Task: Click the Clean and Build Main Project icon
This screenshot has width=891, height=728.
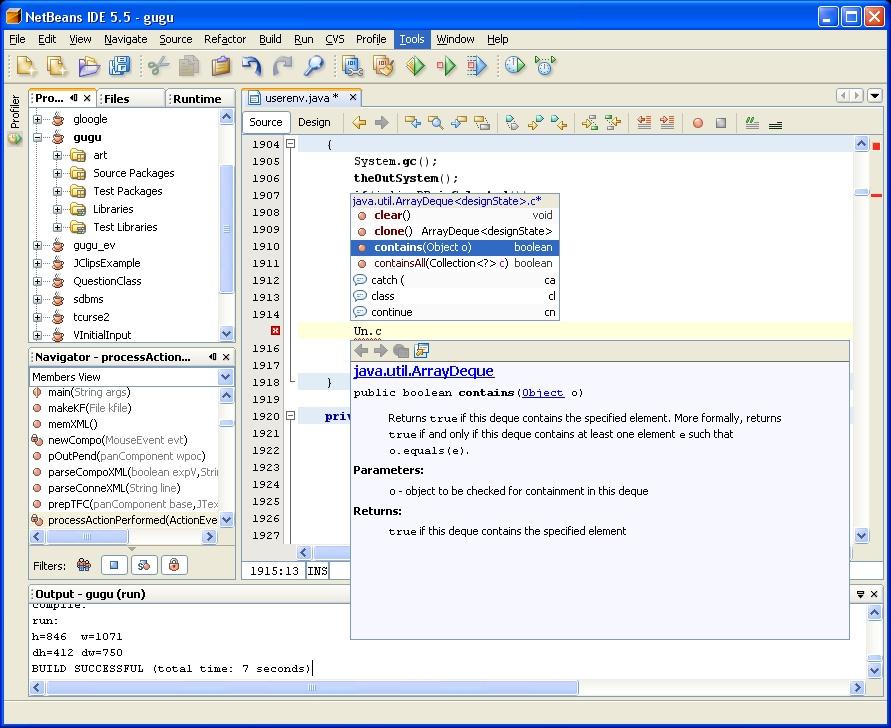Action: pos(384,66)
